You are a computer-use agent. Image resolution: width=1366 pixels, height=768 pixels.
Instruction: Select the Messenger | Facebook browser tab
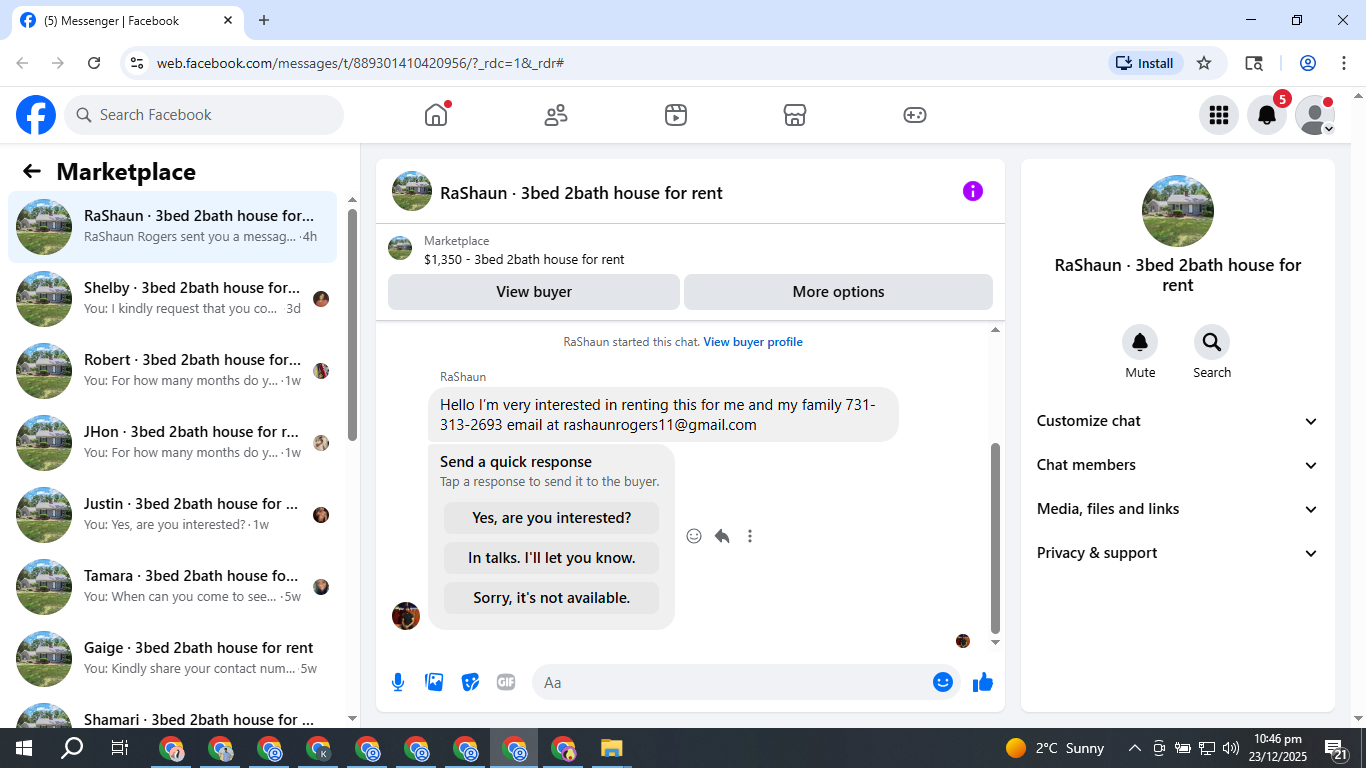(127, 20)
